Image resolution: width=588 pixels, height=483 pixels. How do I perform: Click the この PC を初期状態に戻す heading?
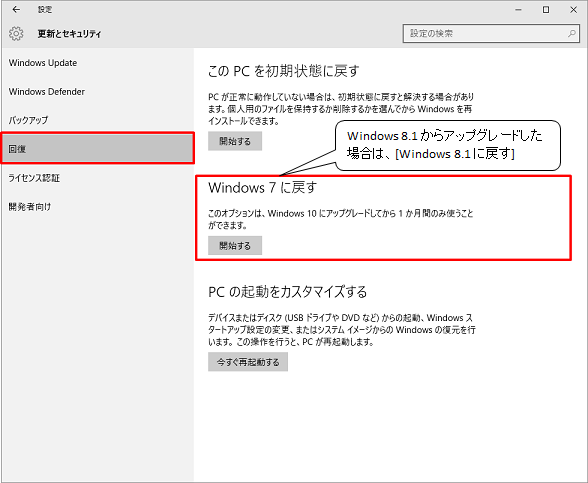[x=284, y=70]
